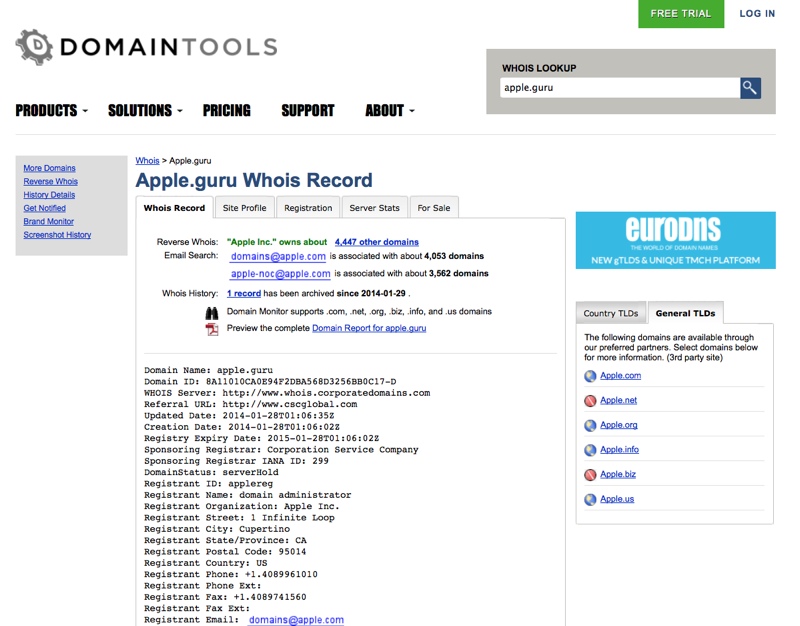Click the 'Domain Name: apple.guru' line
The image size is (800, 626).
point(208,370)
